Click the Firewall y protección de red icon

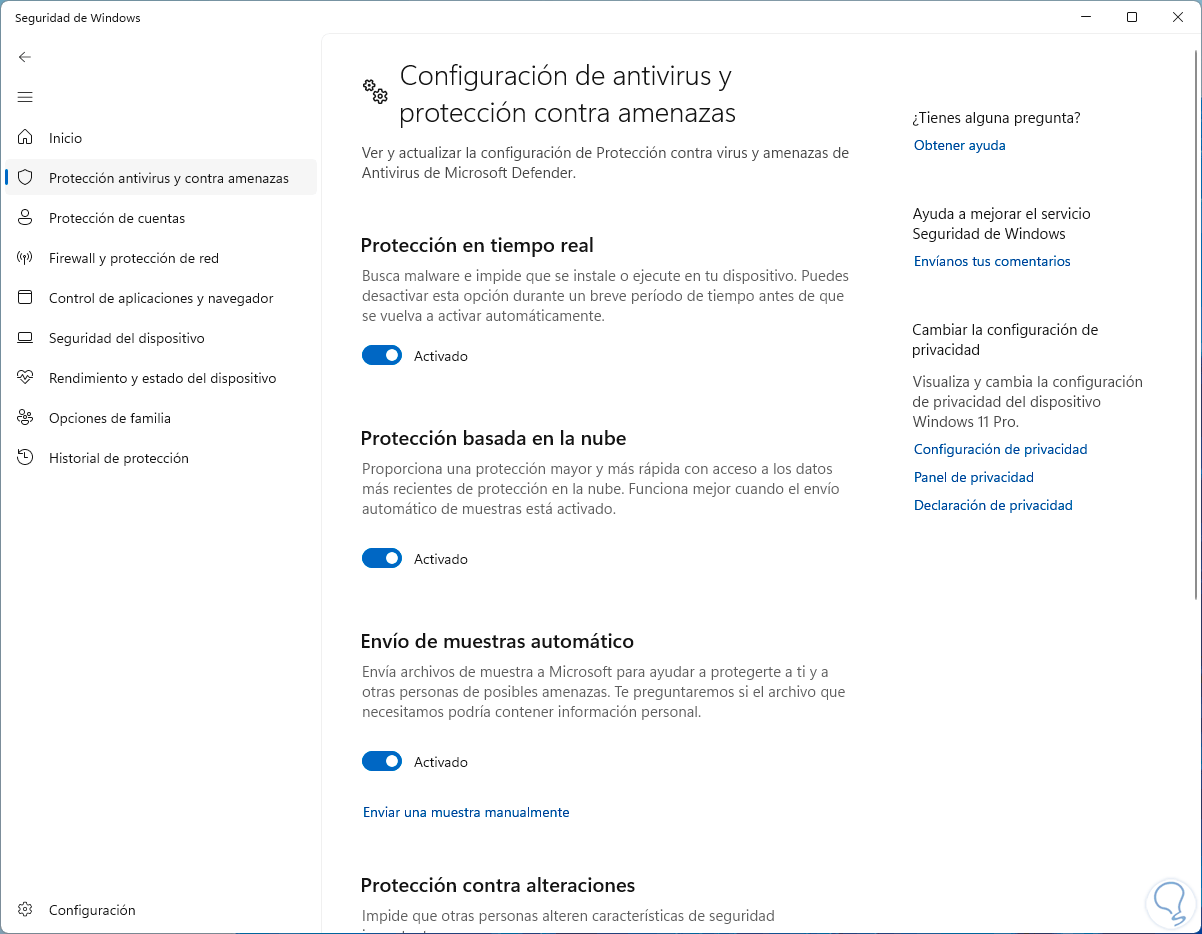click(26, 258)
